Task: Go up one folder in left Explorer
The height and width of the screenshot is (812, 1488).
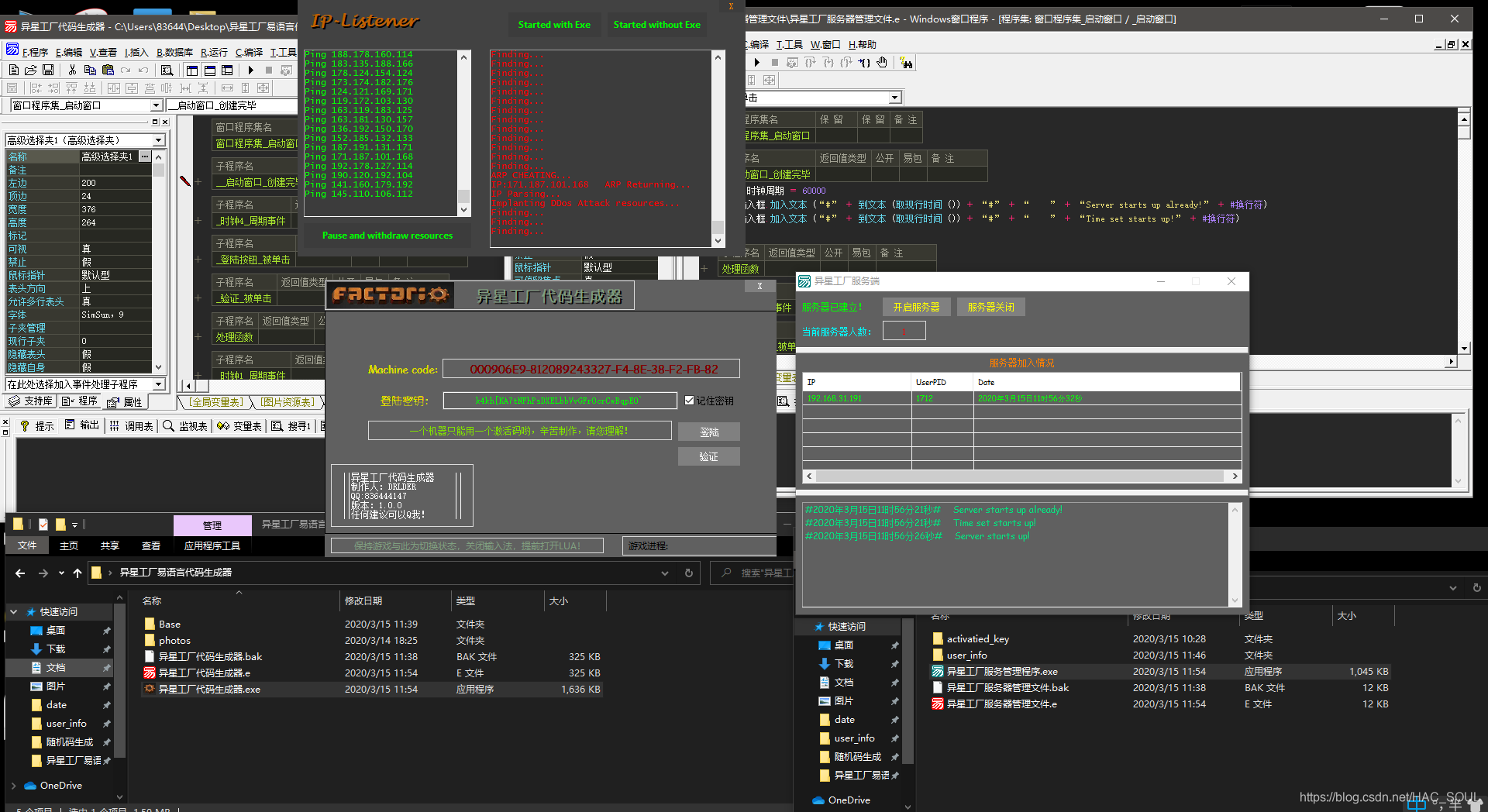Action: (77, 573)
